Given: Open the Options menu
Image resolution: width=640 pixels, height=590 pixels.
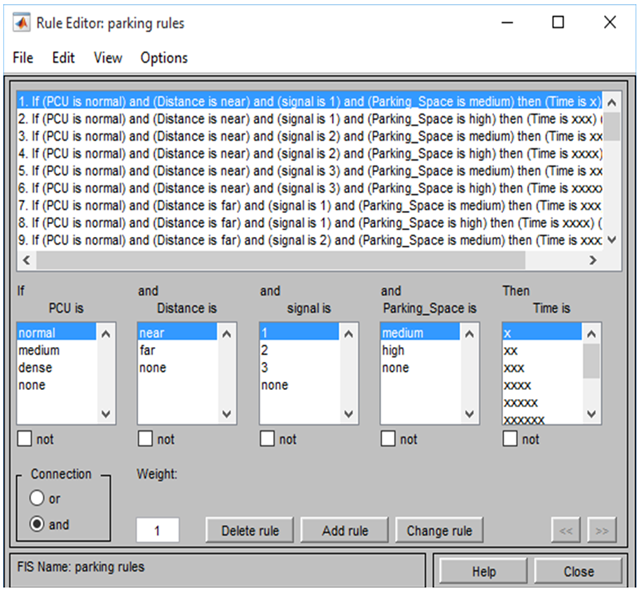Looking at the screenshot, I should [x=164, y=58].
